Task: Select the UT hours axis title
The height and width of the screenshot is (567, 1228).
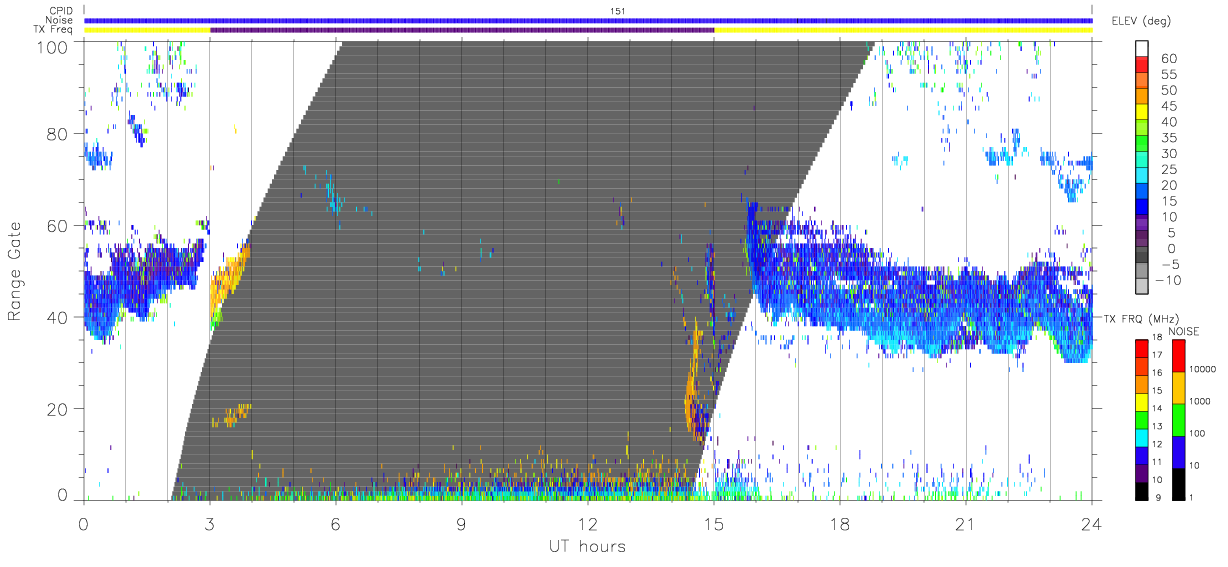Action: 586,546
